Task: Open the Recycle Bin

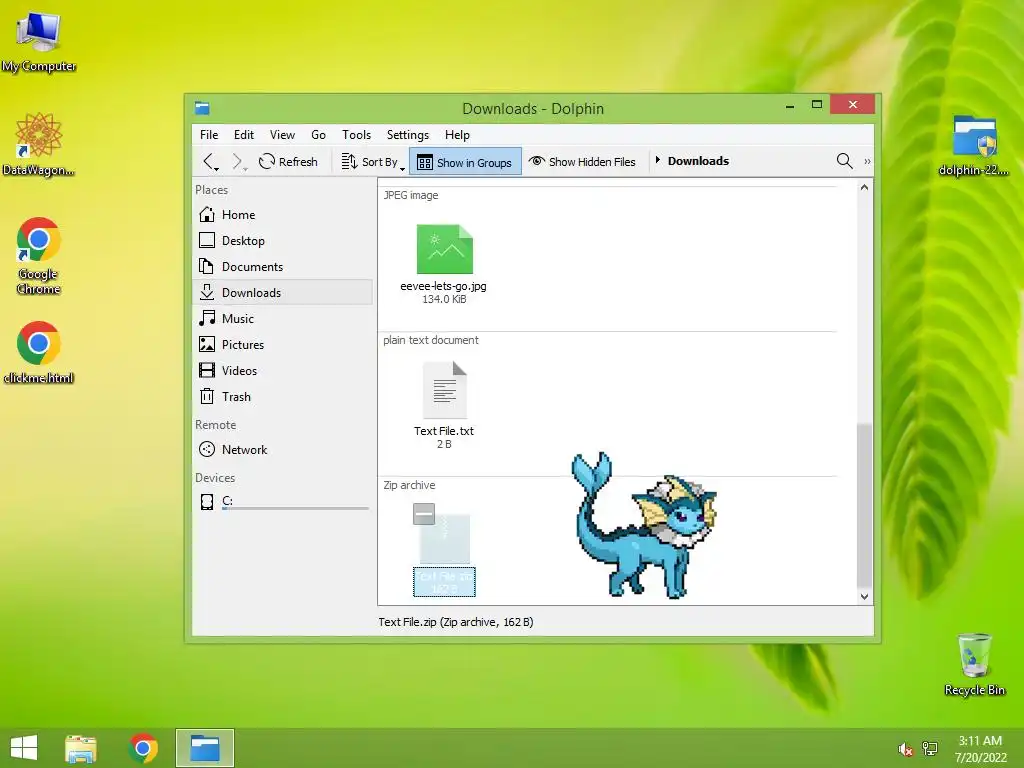Action: click(974, 664)
